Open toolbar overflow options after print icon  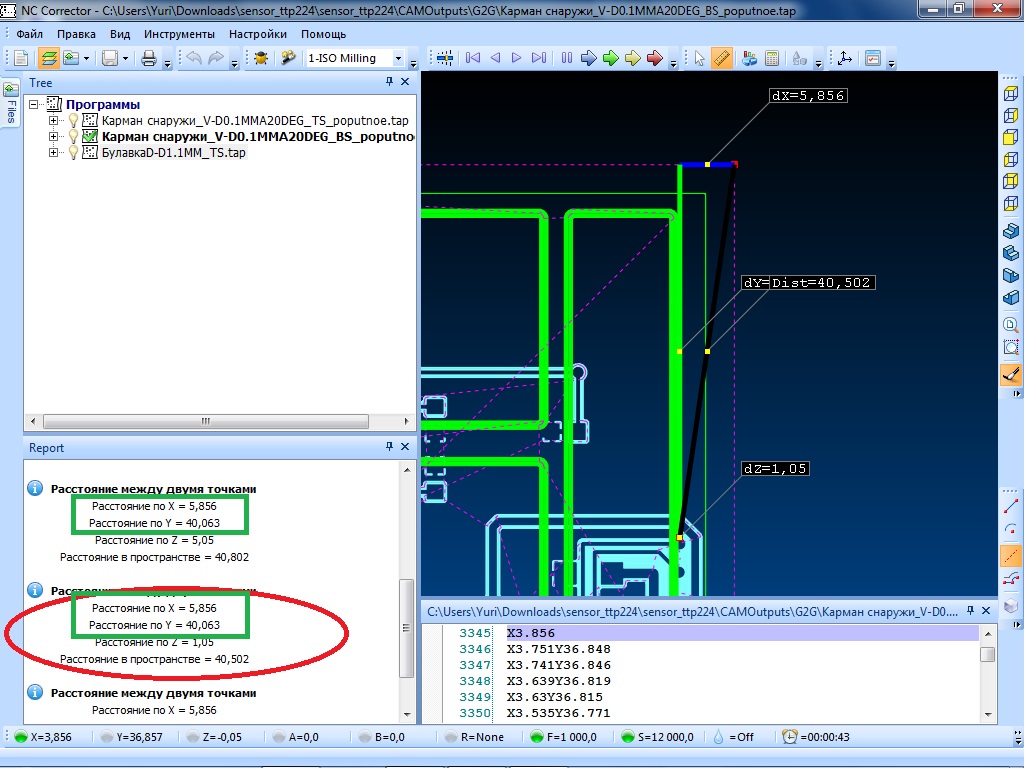pos(168,64)
